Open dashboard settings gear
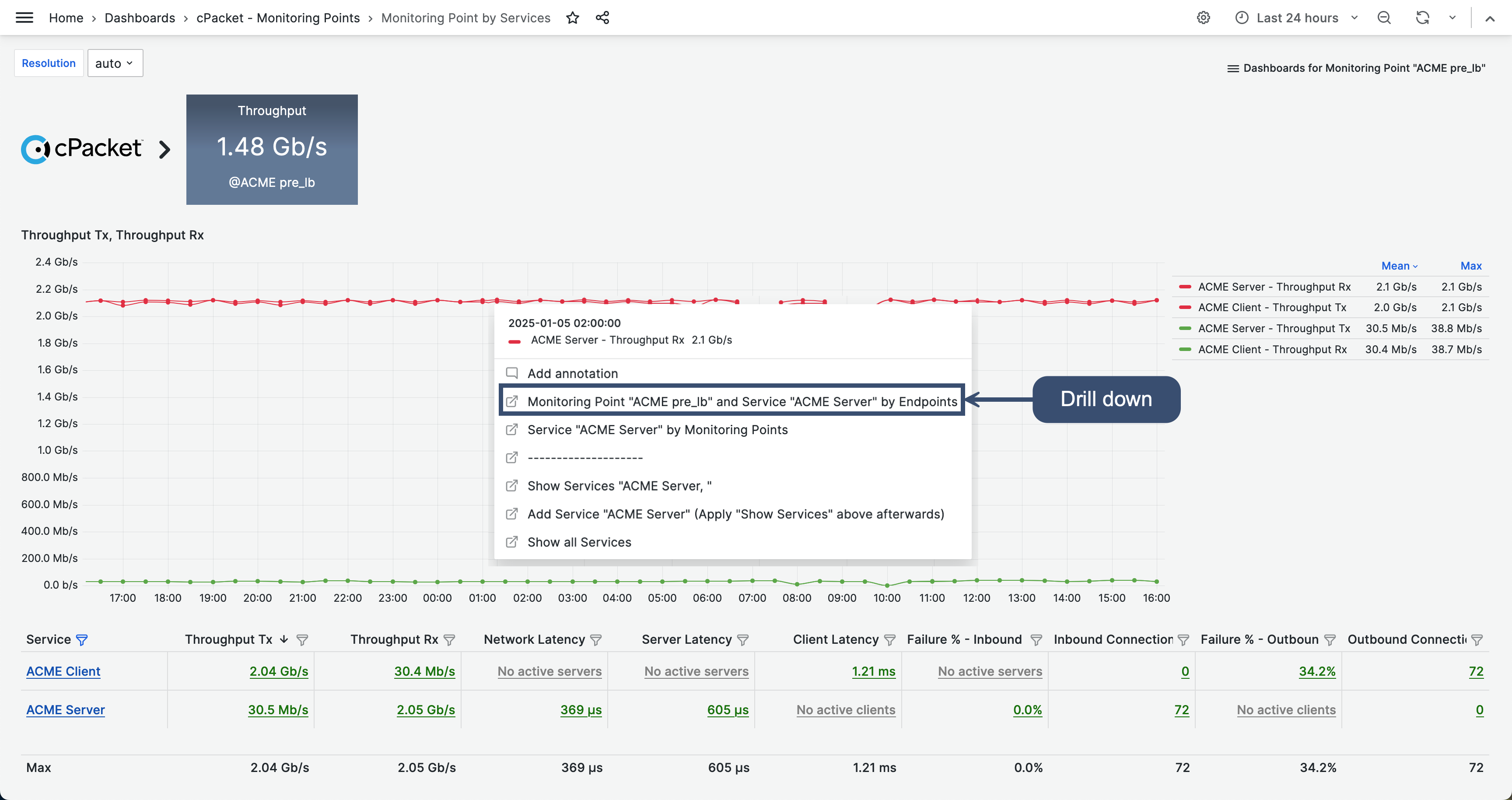1512x800 pixels. pos(1203,18)
